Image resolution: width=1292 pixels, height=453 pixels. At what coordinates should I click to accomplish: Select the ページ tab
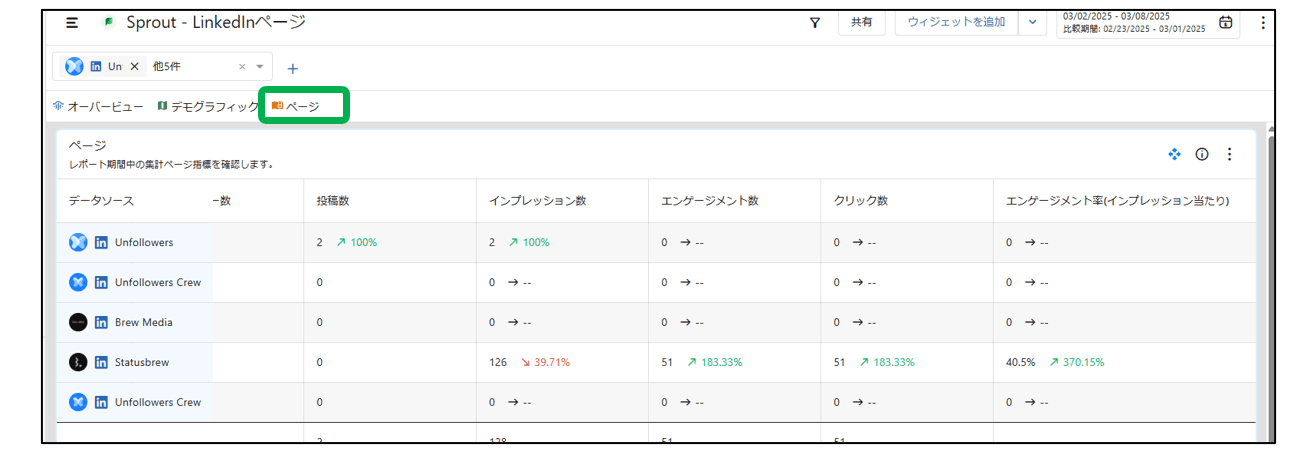coord(296,106)
